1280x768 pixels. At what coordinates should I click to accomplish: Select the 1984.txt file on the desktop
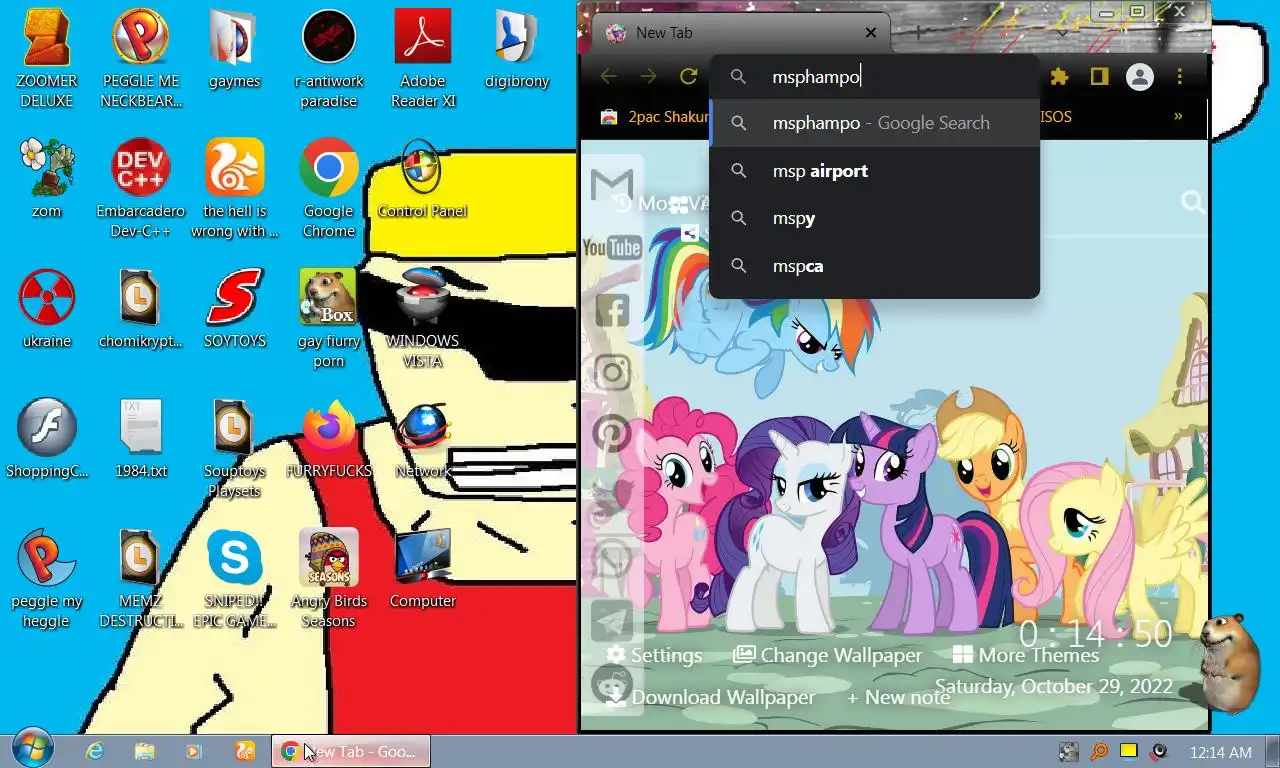[141, 439]
